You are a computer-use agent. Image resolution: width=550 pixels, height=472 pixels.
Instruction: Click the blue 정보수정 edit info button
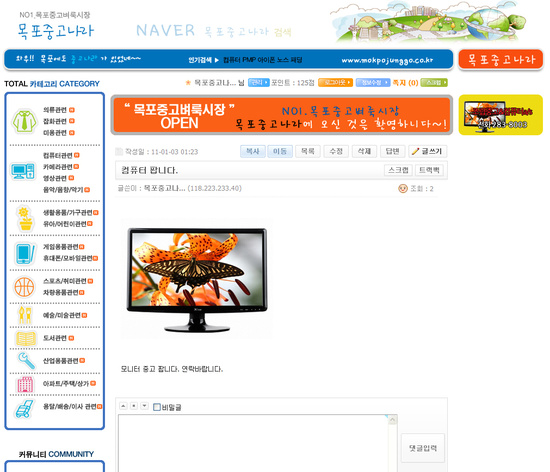pyautogui.click(x=373, y=82)
